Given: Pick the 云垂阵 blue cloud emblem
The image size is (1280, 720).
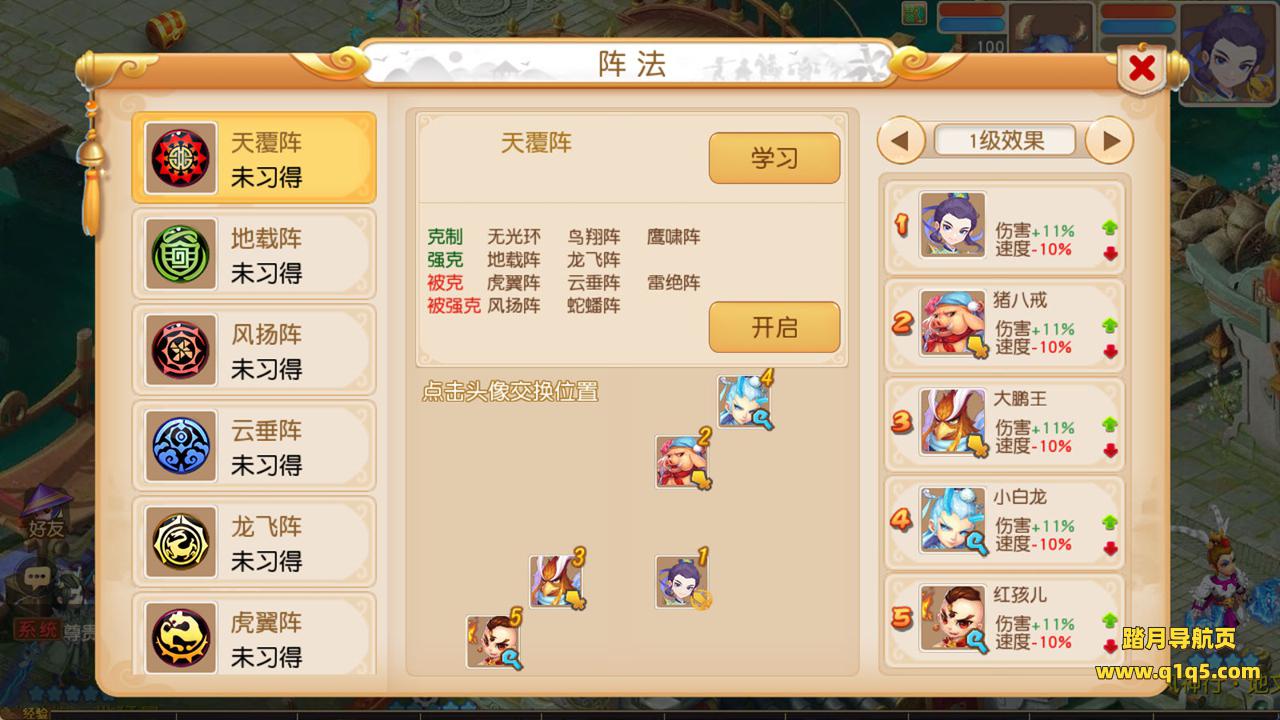Looking at the screenshot, I should click(x=181, y=446).
